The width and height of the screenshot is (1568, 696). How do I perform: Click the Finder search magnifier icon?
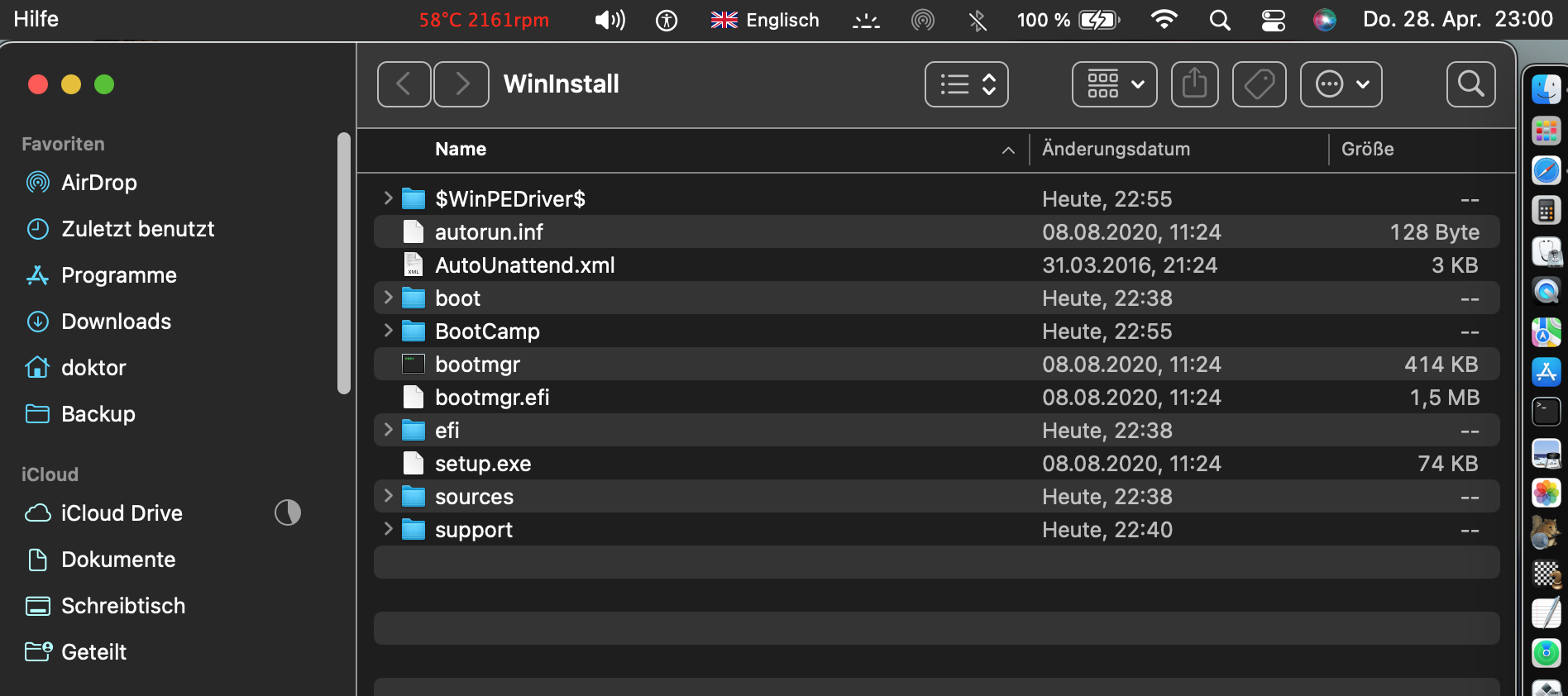[x=1470, y=84]
